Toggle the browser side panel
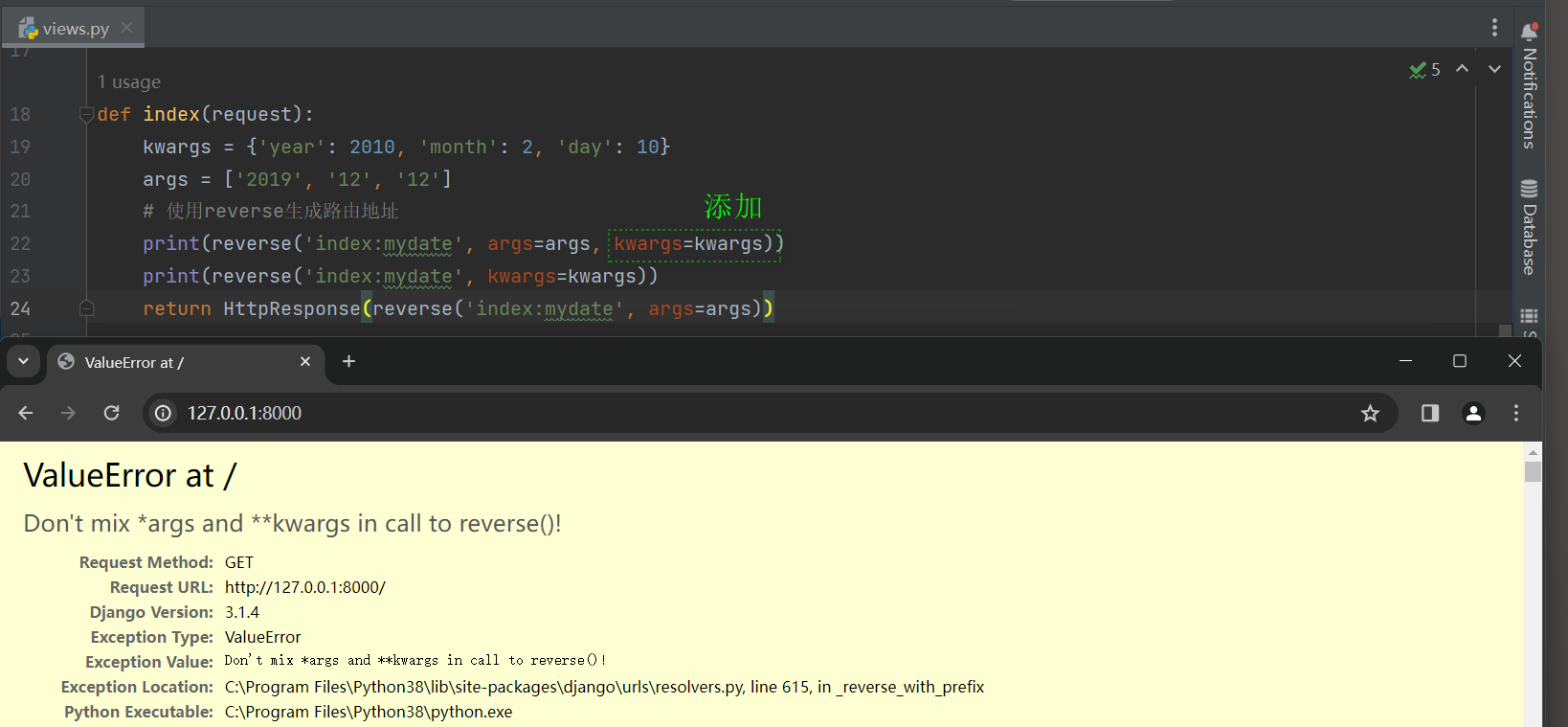Image resolution: width=1568 pixels, height=727 pixels. tap(1430, 413)
